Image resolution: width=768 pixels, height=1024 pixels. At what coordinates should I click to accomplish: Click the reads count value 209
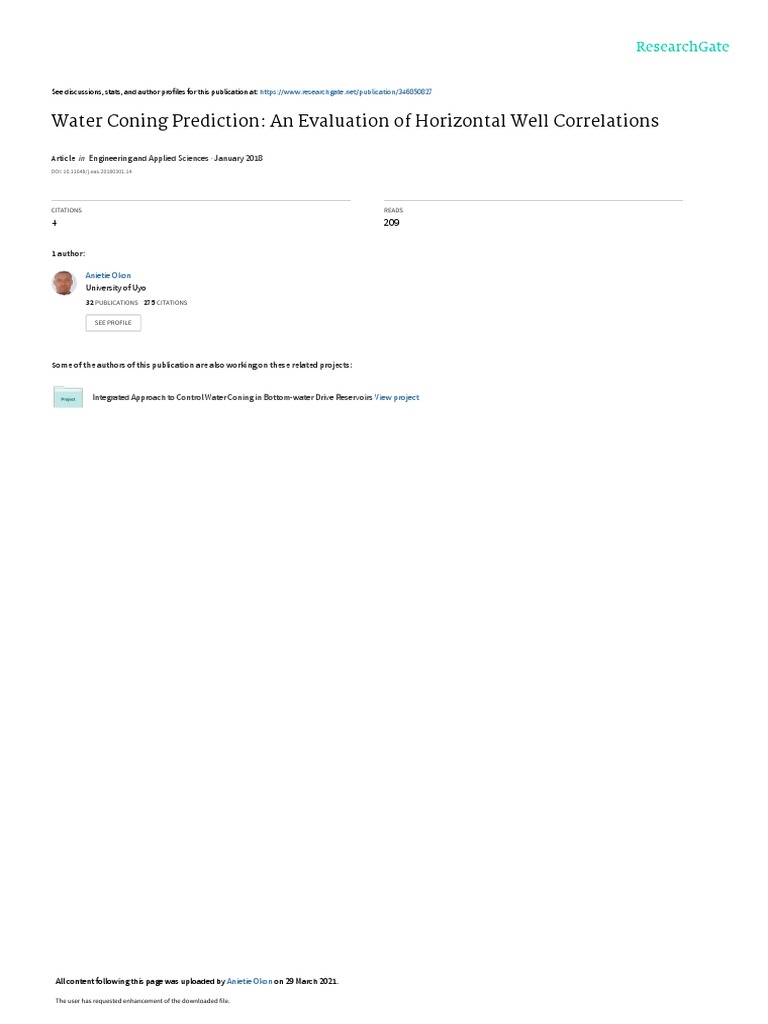click(391, 223)
